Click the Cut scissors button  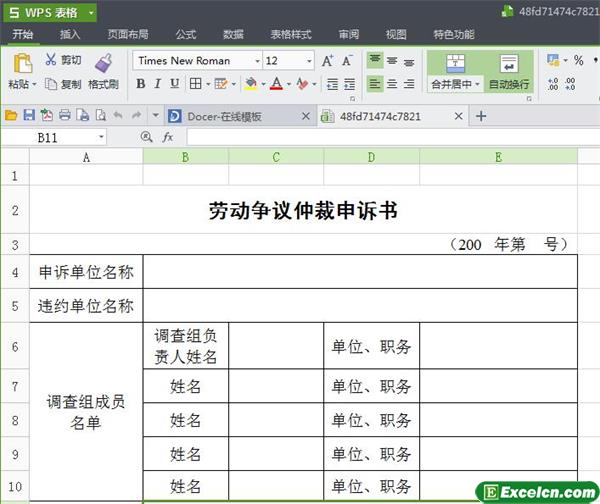coord(63,60)
